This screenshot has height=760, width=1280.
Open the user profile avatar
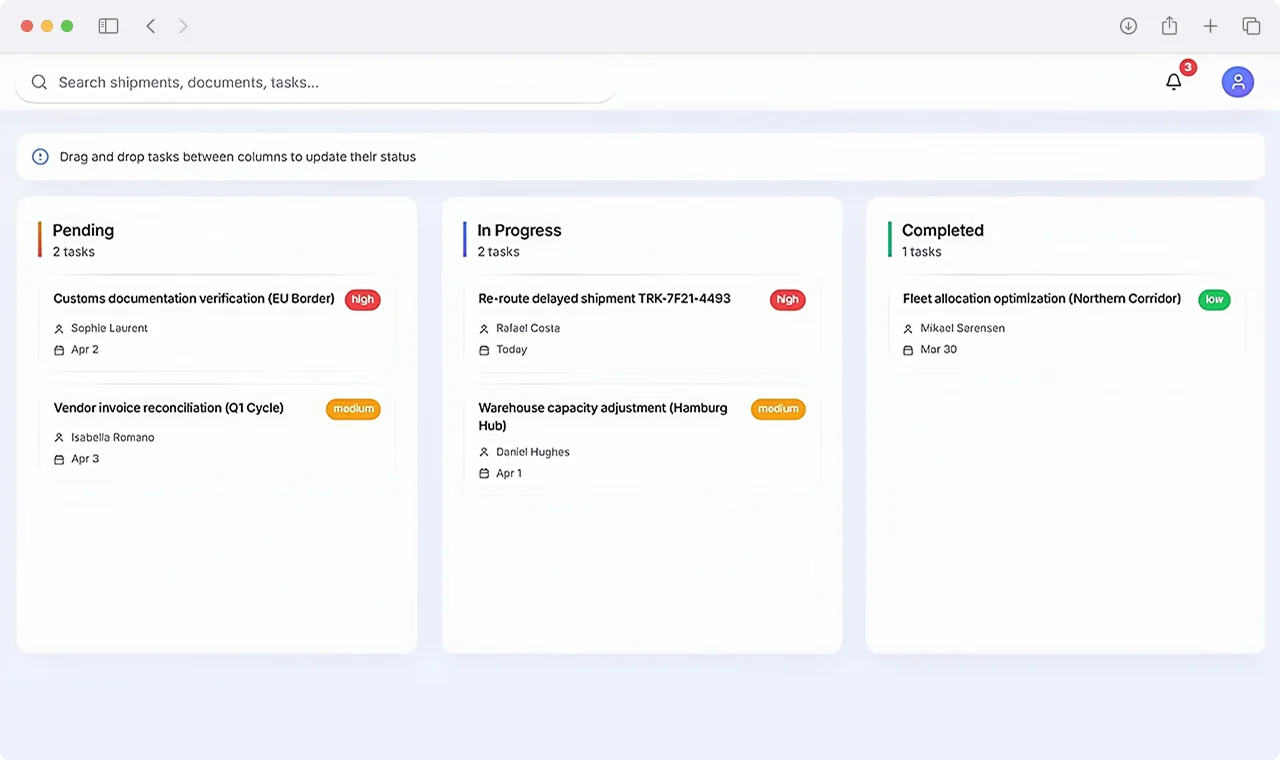(1238, 82)
